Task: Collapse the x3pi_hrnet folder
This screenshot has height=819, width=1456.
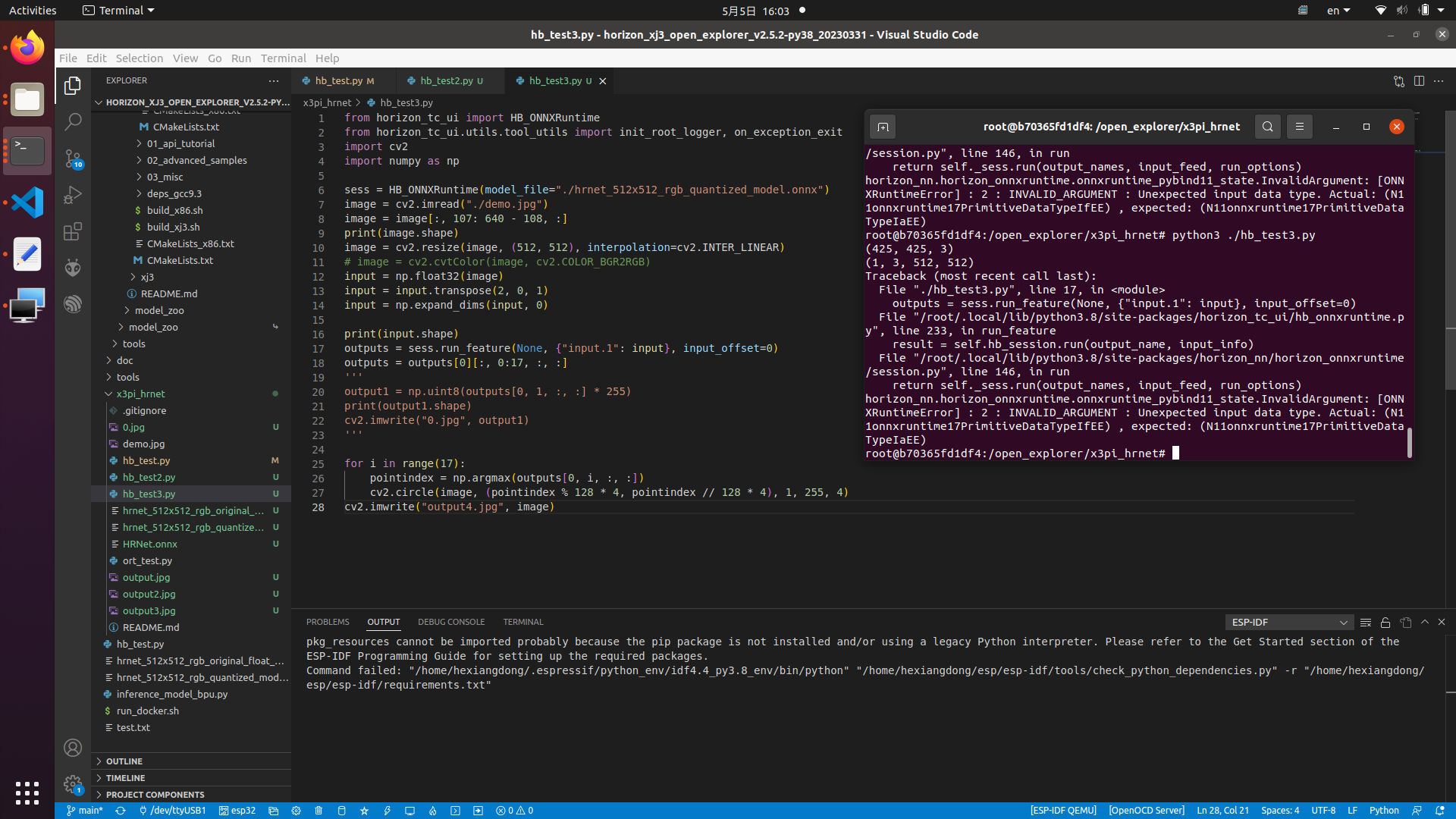Action: click(141, 394)
